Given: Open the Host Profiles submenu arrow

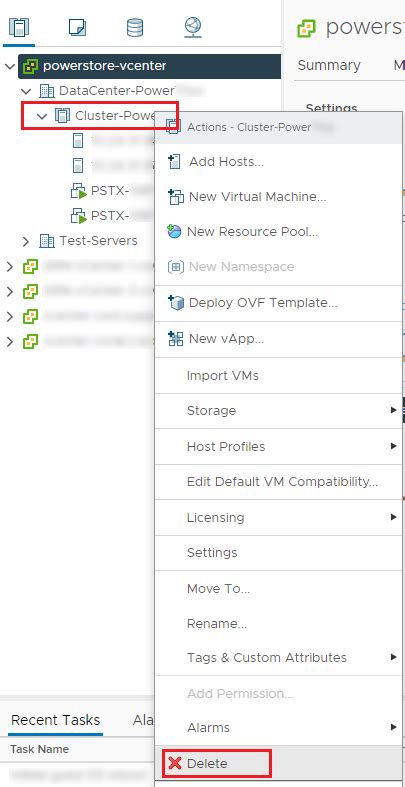Looking at the screenshot, I should coord(393,446).
